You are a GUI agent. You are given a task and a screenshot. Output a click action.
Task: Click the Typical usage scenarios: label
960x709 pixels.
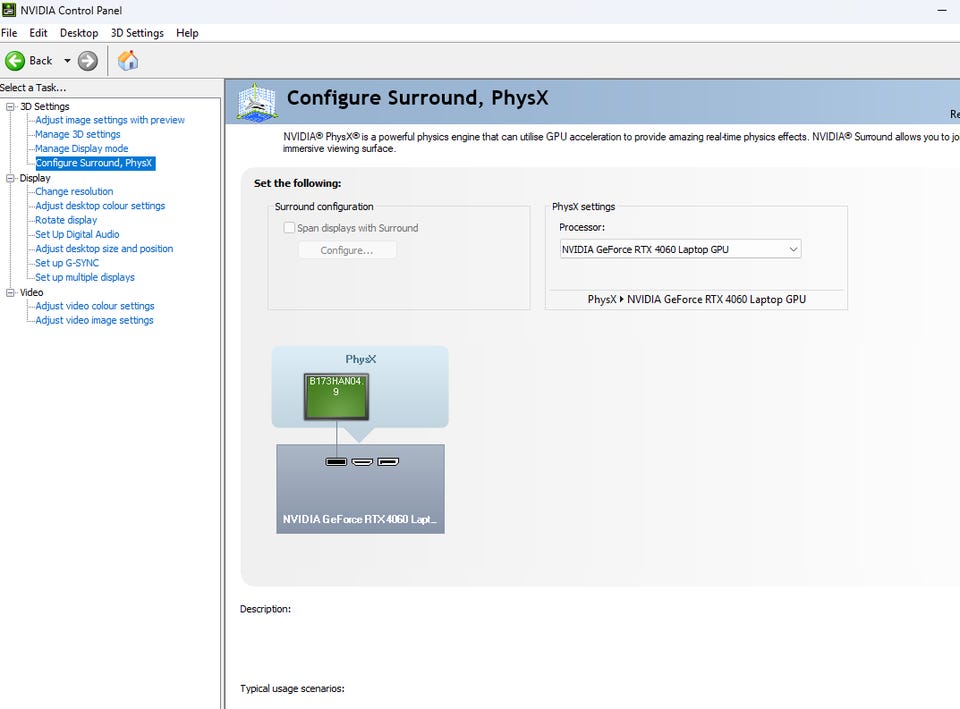click(292, 689)
